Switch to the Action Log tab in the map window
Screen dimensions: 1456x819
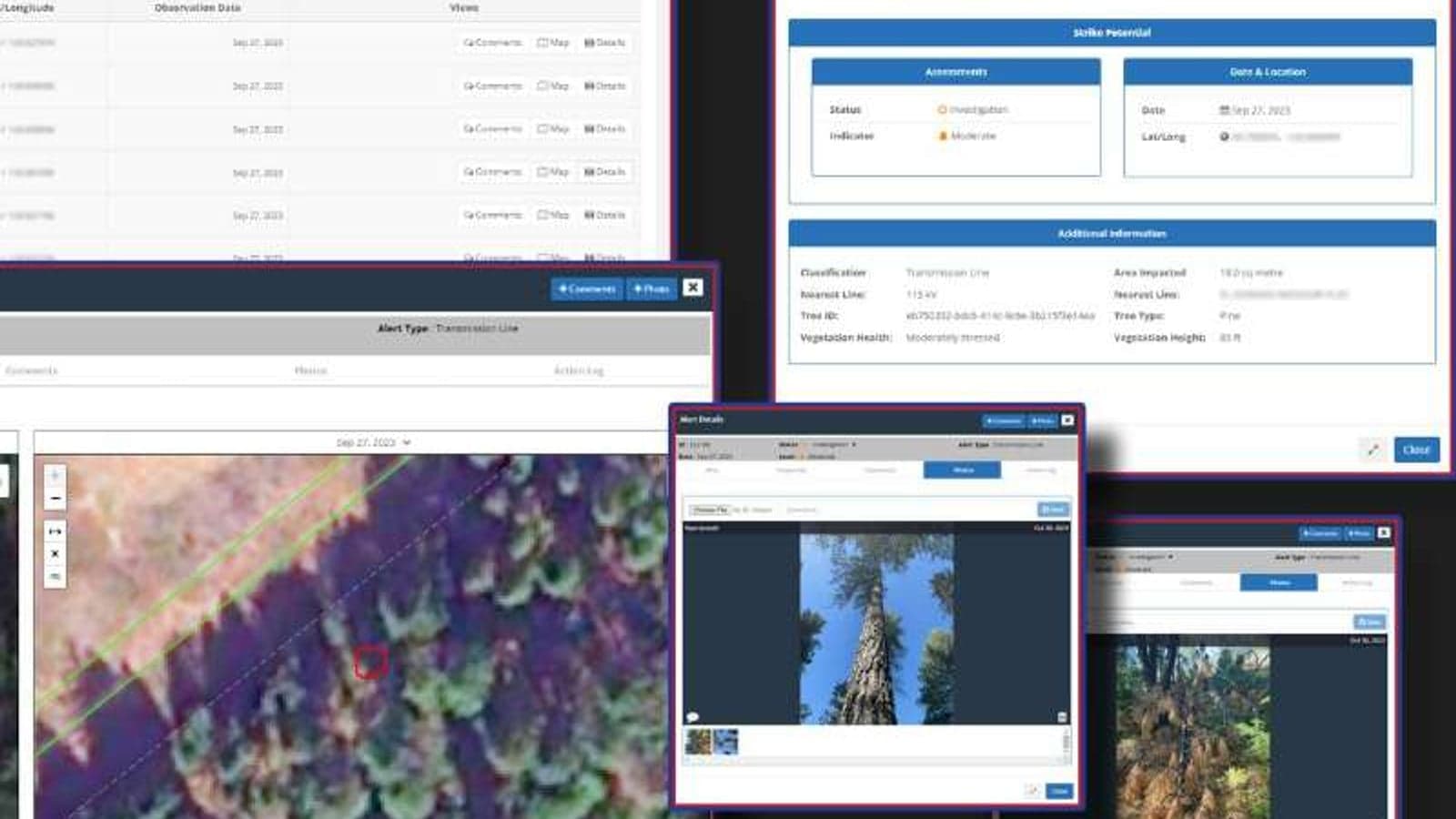pyautogui.click(x=579, y=370)
